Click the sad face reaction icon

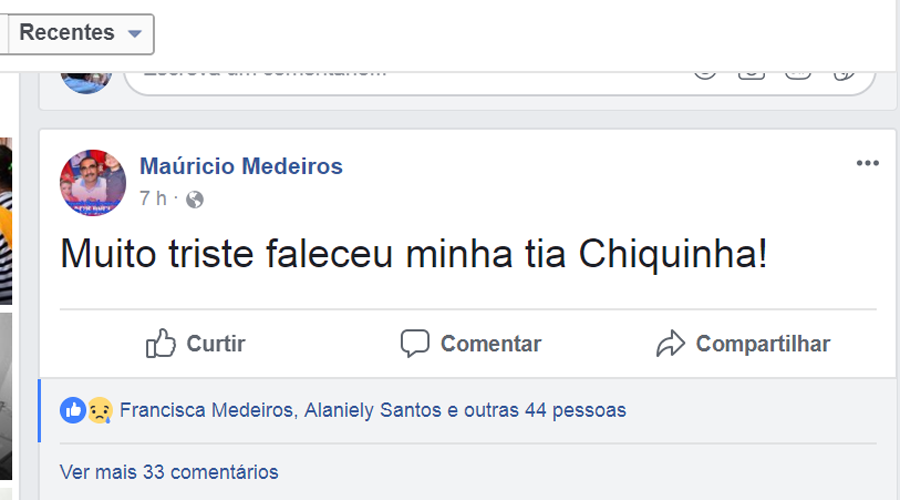coord(98,409)
